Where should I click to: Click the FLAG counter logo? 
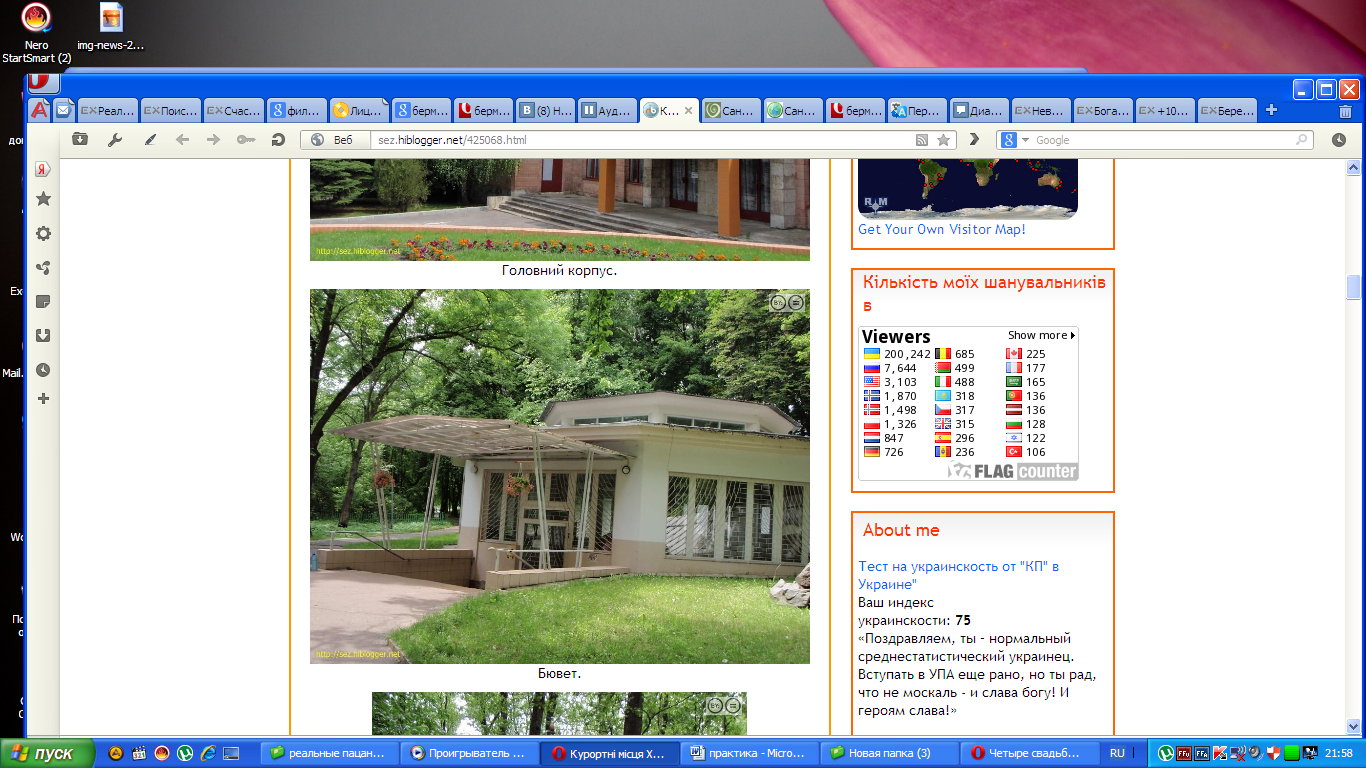[x=1013, y=471]
